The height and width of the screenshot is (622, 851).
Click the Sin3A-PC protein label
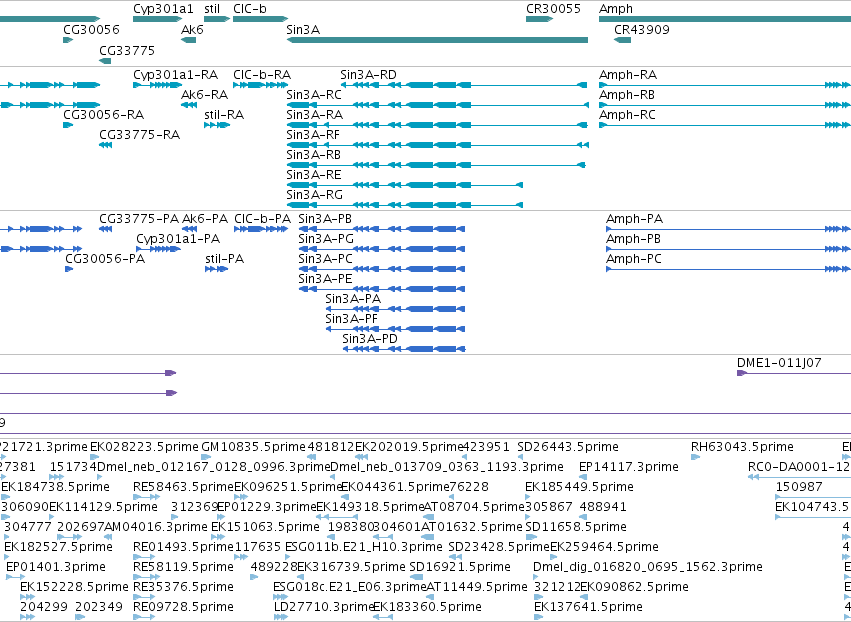pos(325,259)
